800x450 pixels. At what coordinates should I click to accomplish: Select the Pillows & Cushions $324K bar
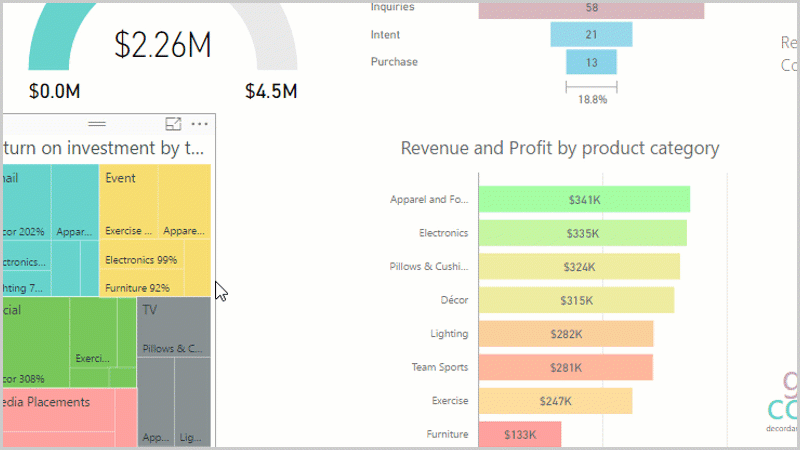[579, 266]
